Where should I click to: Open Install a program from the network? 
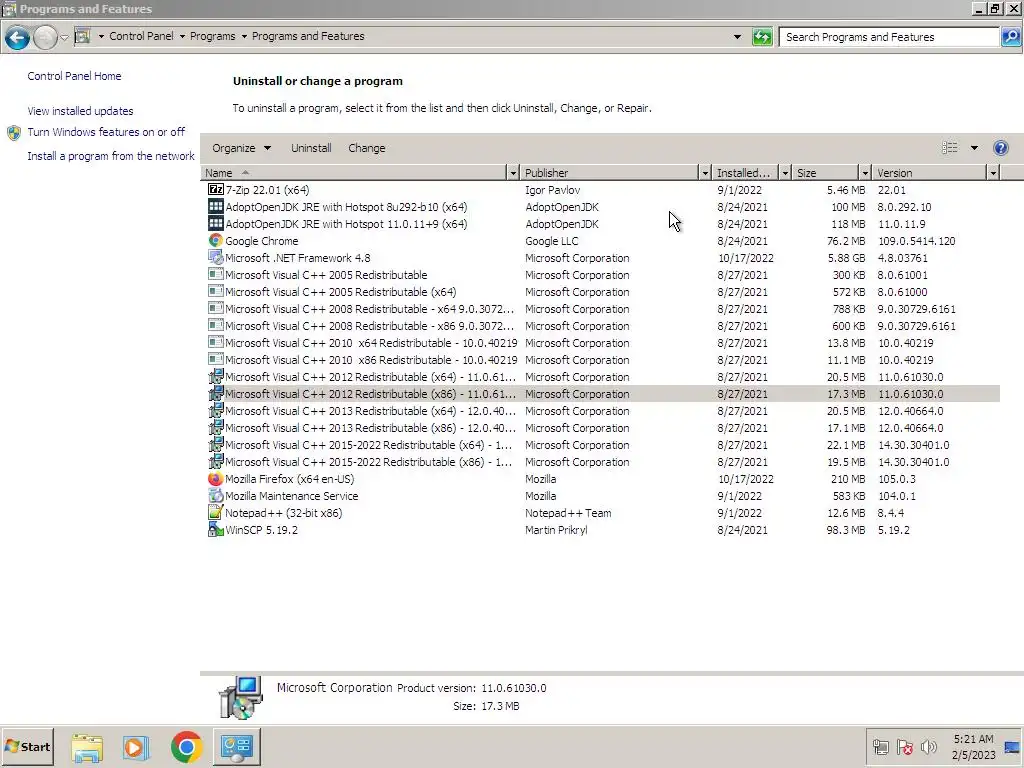click(x=110, y=156)
